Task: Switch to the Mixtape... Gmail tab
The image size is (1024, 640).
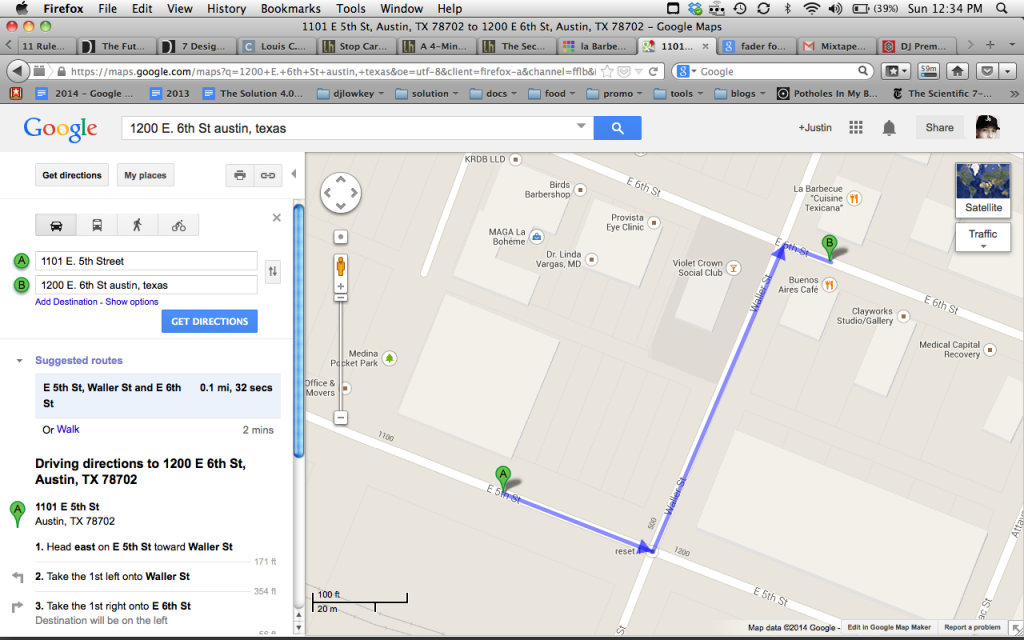Action: pos(837,46)
